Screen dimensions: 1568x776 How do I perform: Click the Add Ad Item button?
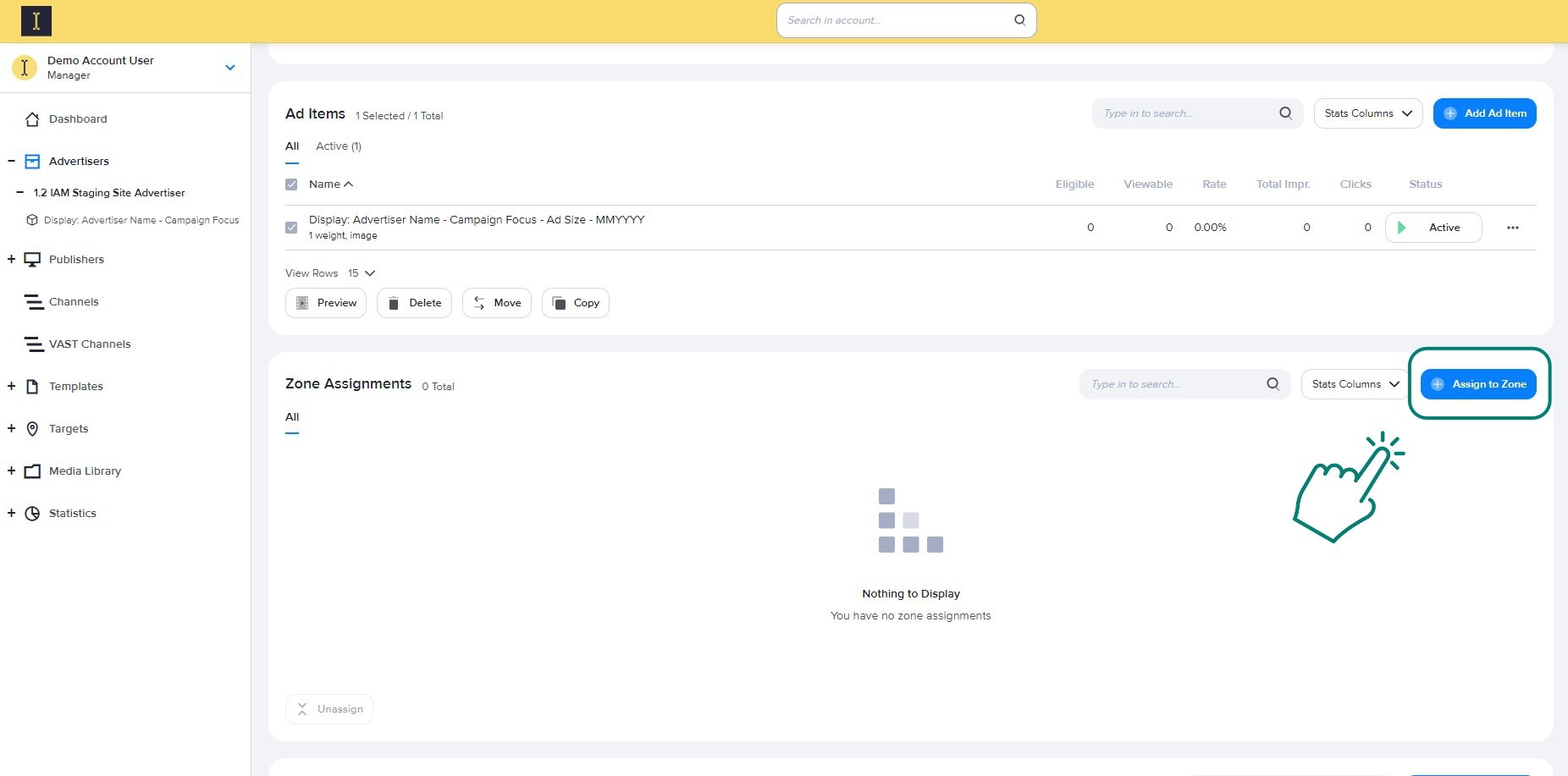click(1484, 113)
